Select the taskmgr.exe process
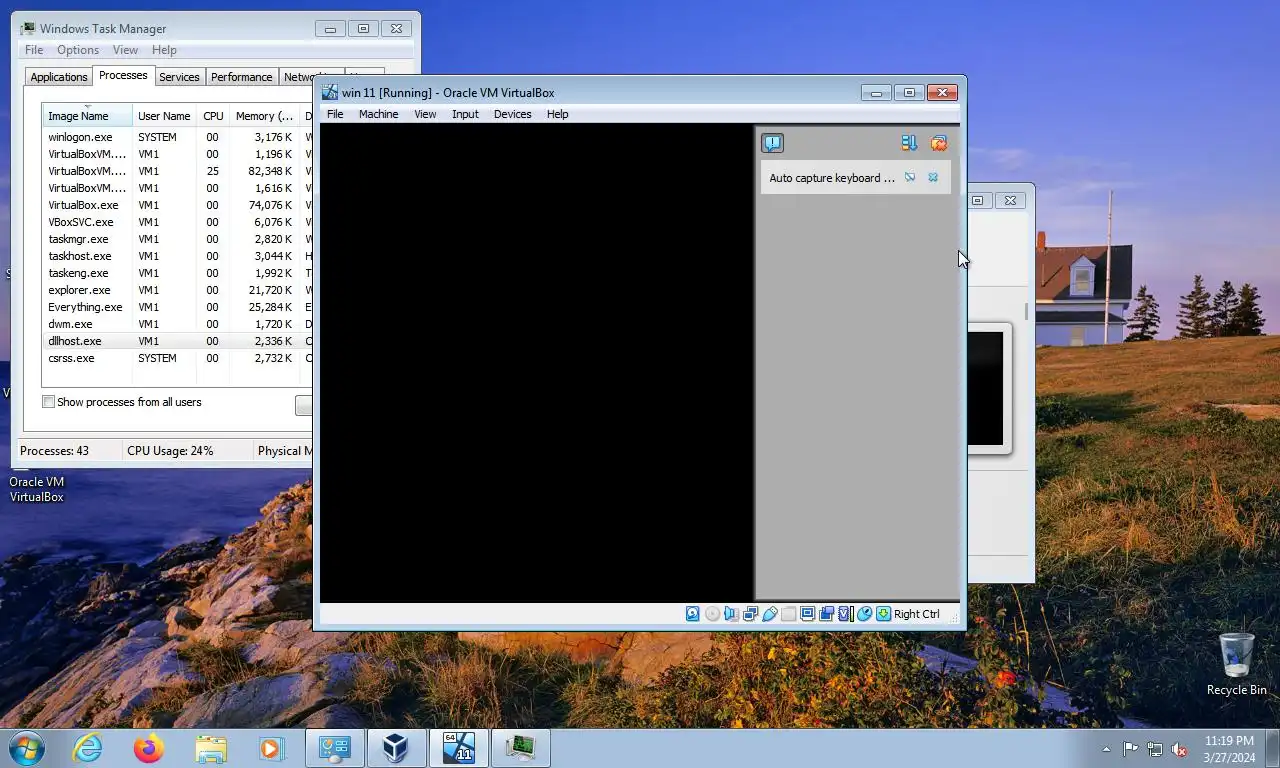 (176, 239)
